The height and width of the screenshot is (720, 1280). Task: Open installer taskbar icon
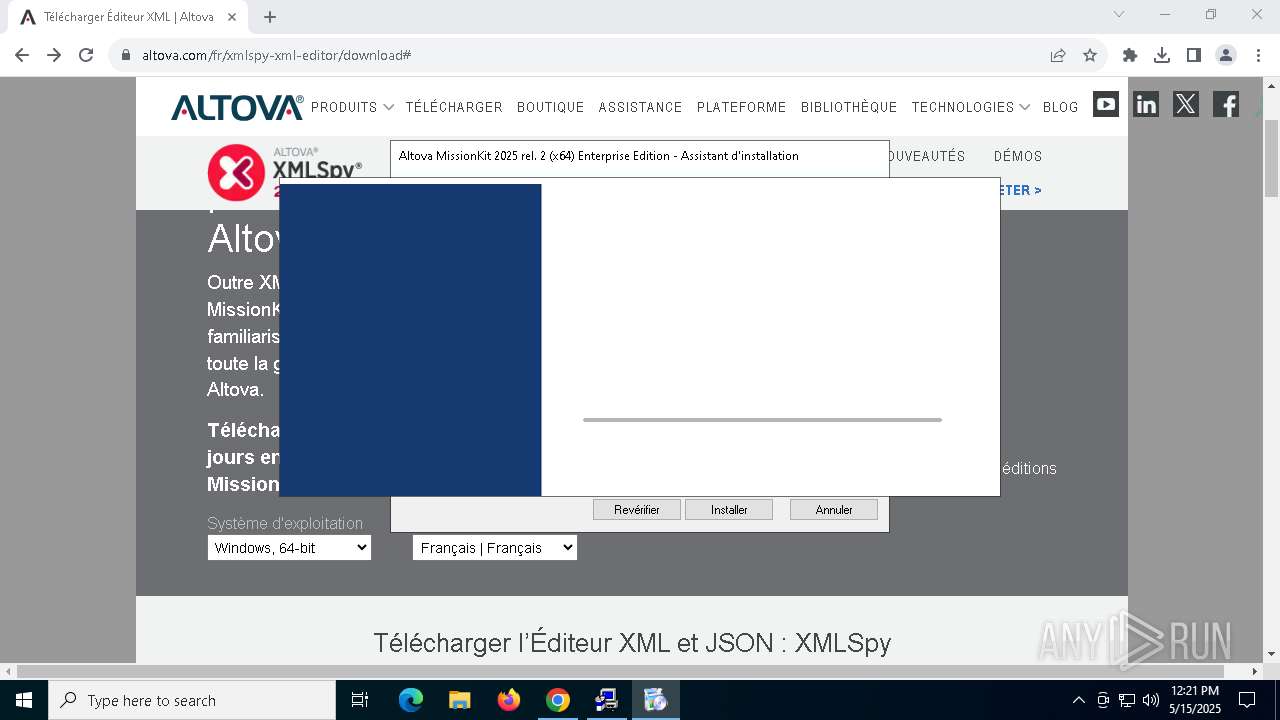pyautogui.click(x=655, y=700)
